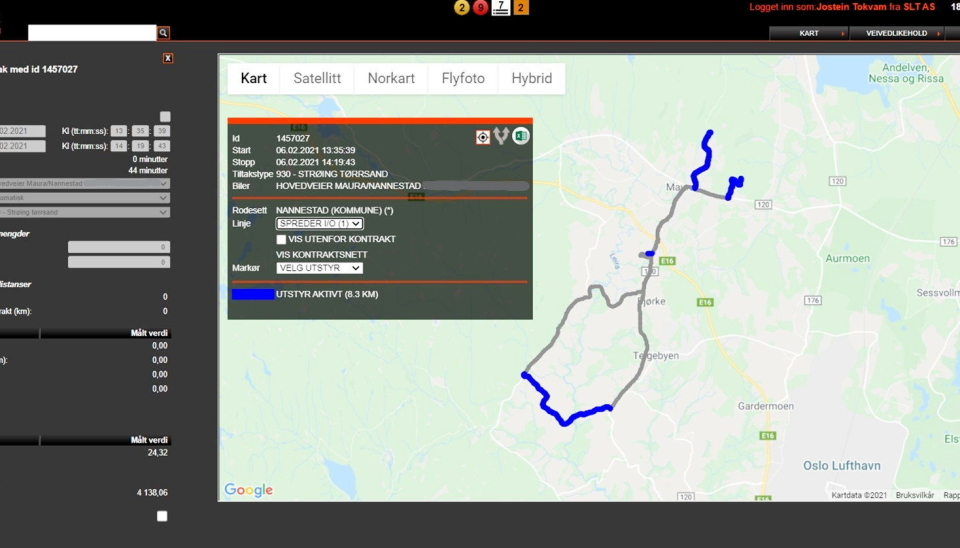Enable Vis utenfor kontrakt checkbox
The image size is (960, 548).
[282, 240]
